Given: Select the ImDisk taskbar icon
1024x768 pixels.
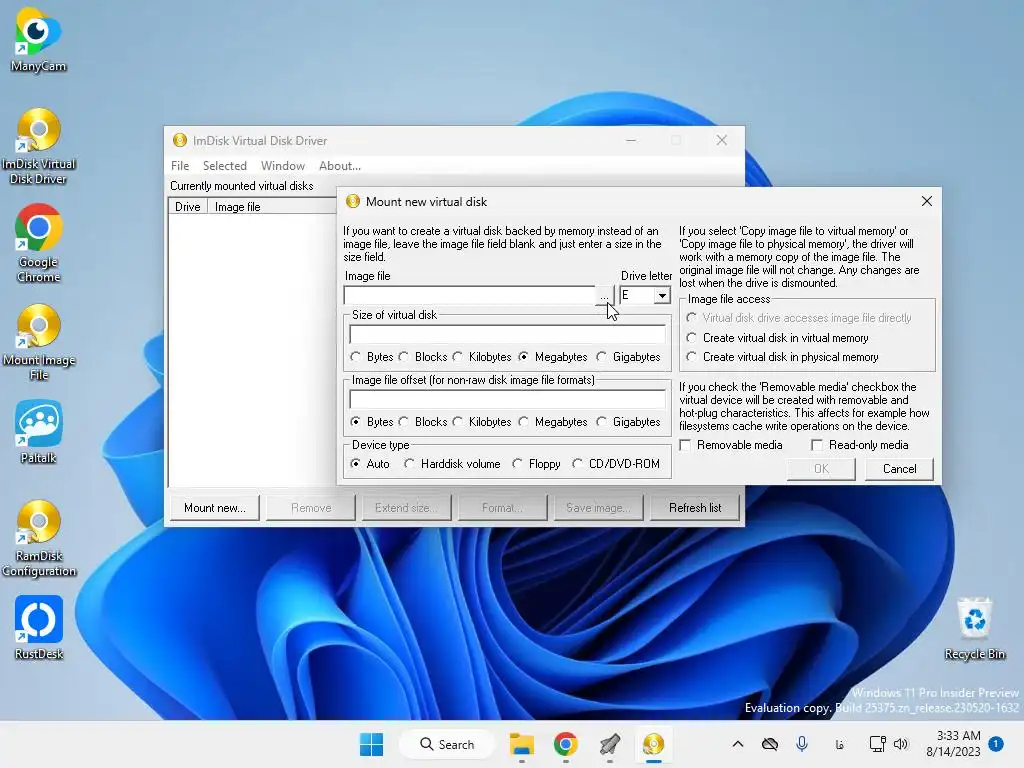Looking at the screenshot, I should coord(653,744).
